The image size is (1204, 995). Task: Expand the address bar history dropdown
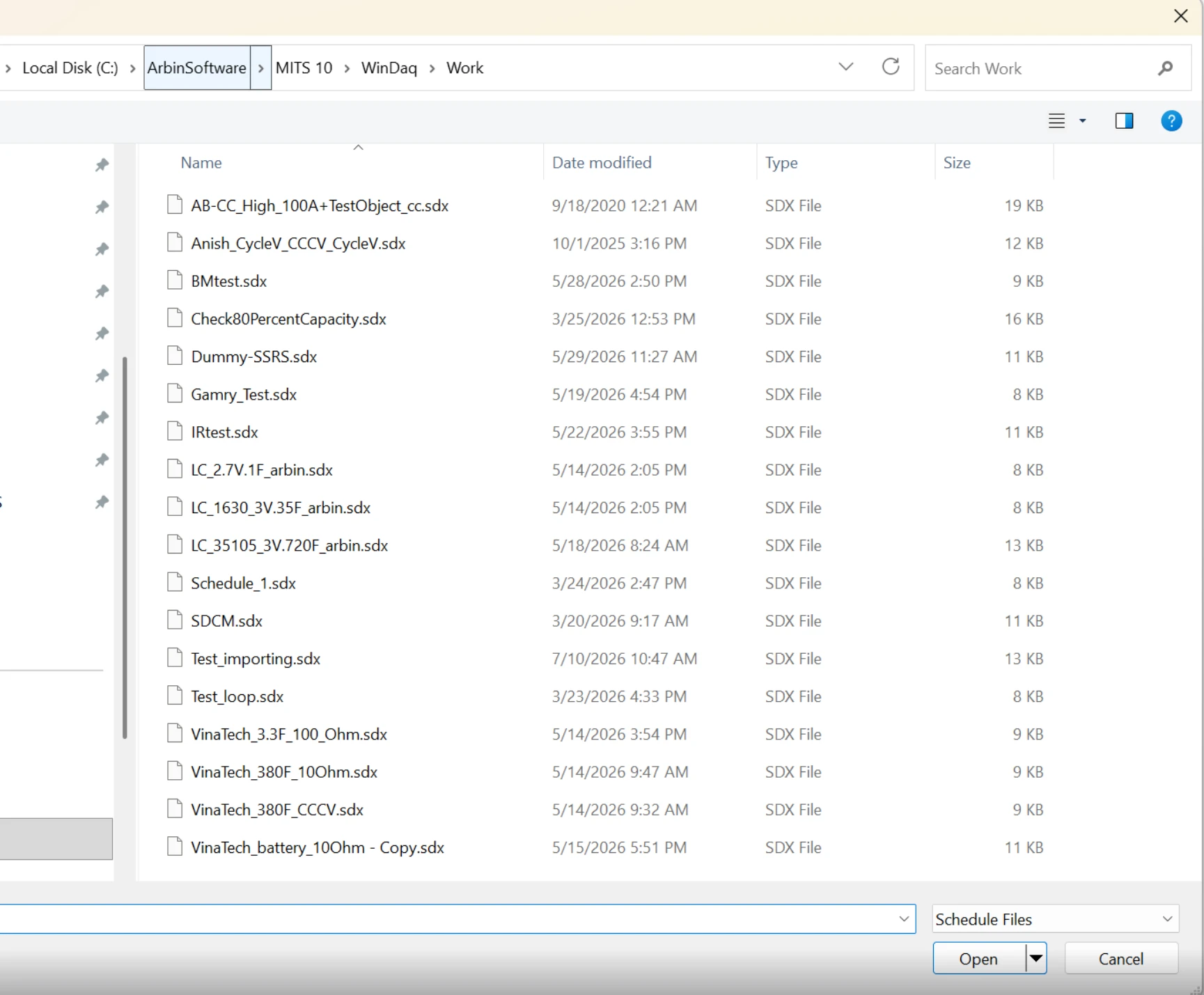coord(845,67)
